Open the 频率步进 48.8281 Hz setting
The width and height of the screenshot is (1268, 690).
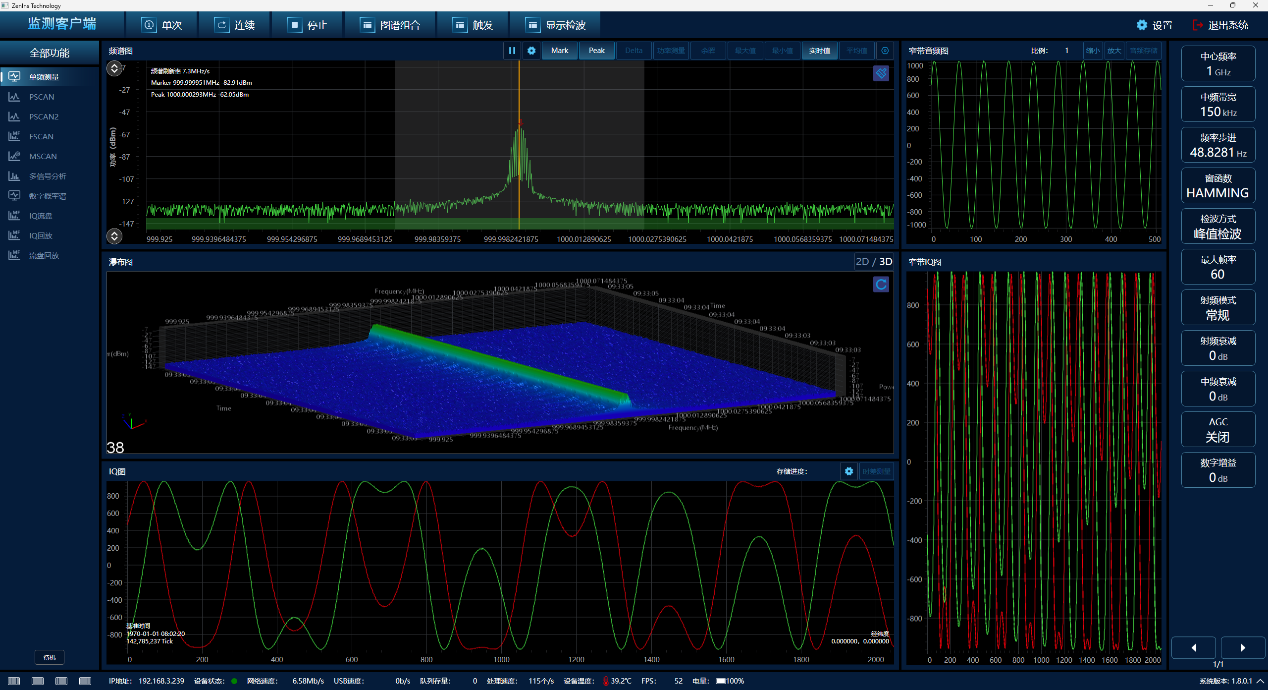[1217, 145]
